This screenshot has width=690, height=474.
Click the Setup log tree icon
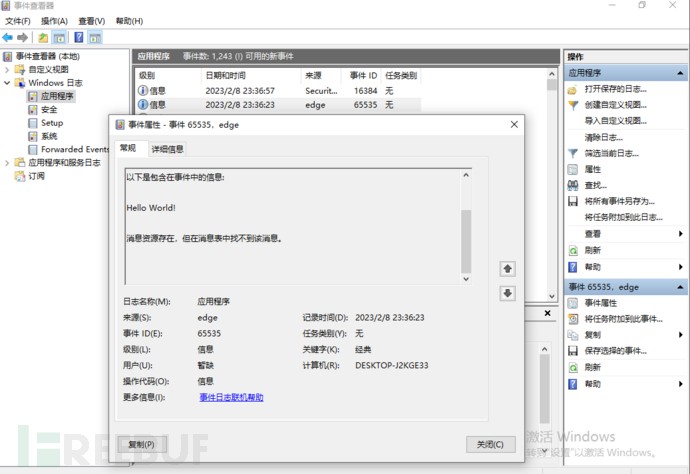tap(33, 123)
